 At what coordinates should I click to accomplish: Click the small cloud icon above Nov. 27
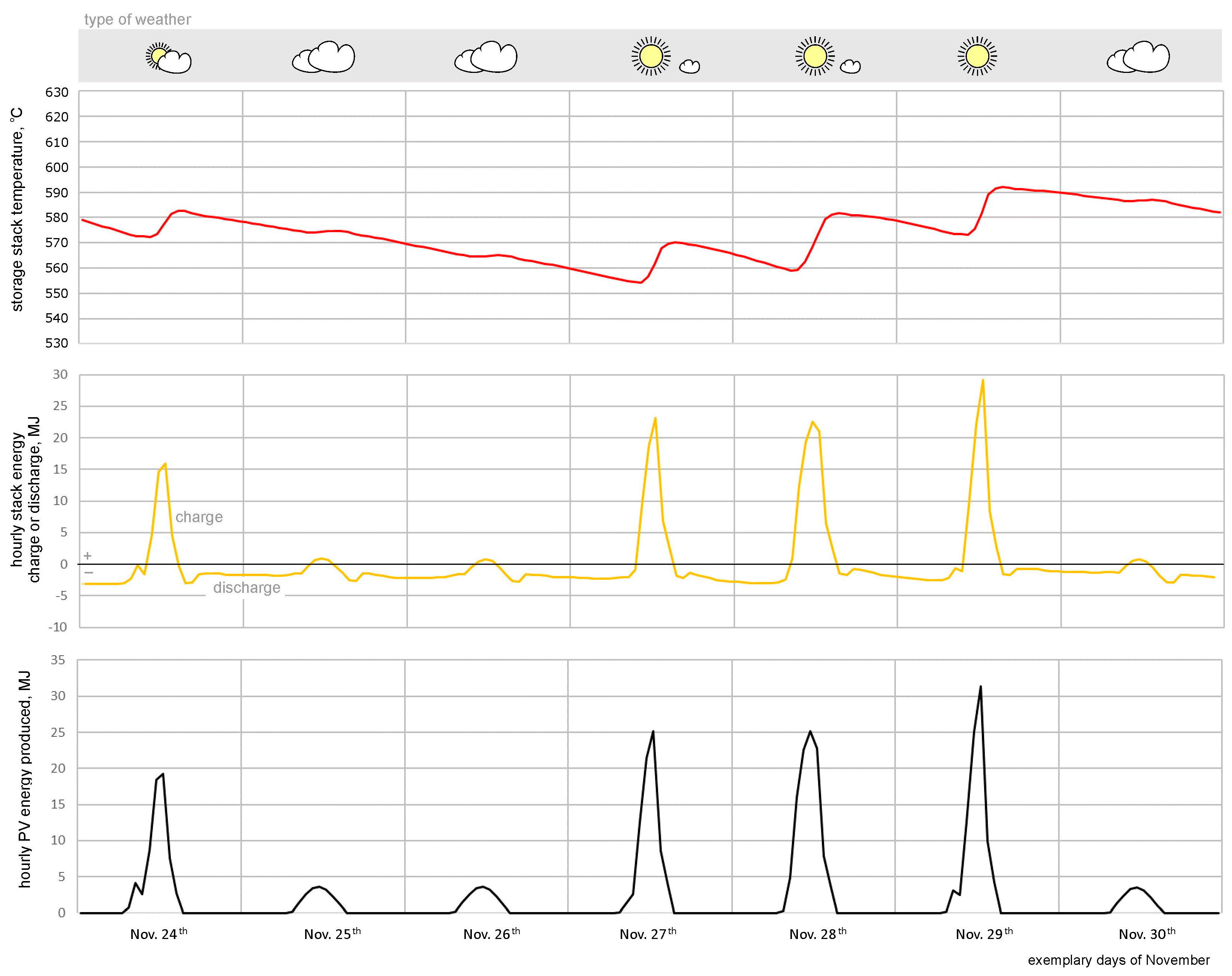(x=690, y=66)
